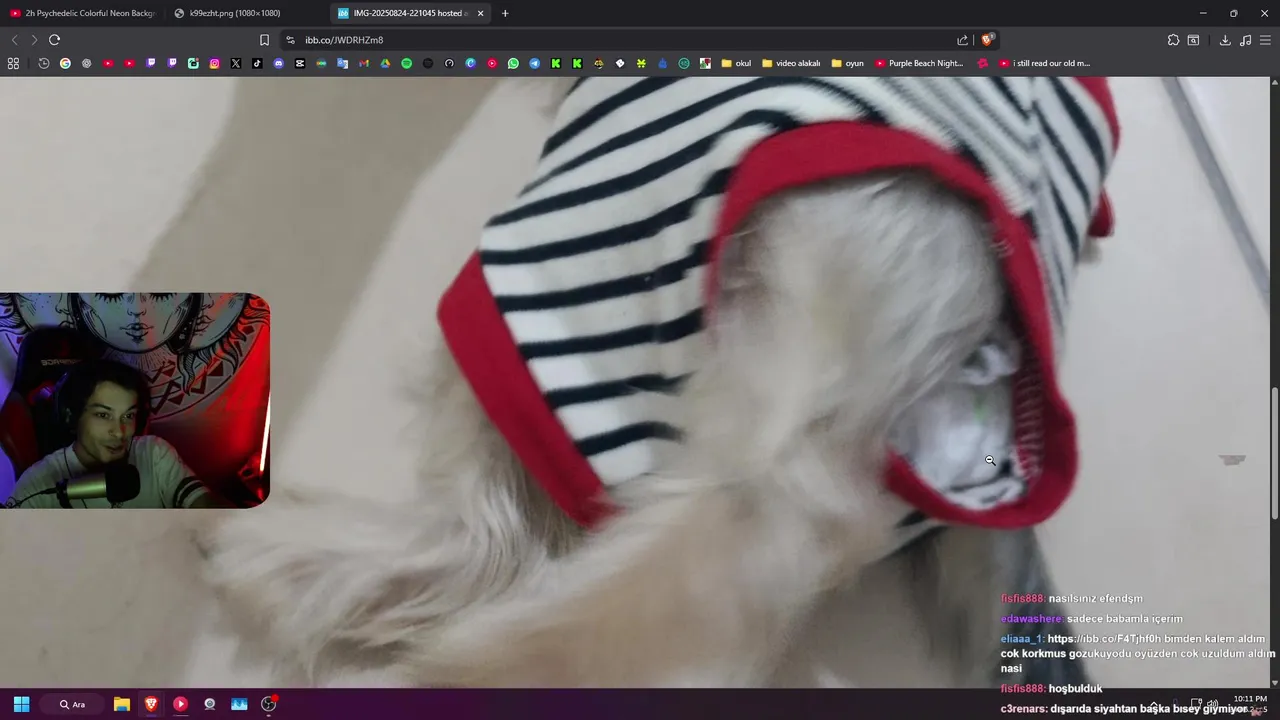Open the history clock bookmark
This screenshot has width=1280, height=720.
tap(44, 63)
